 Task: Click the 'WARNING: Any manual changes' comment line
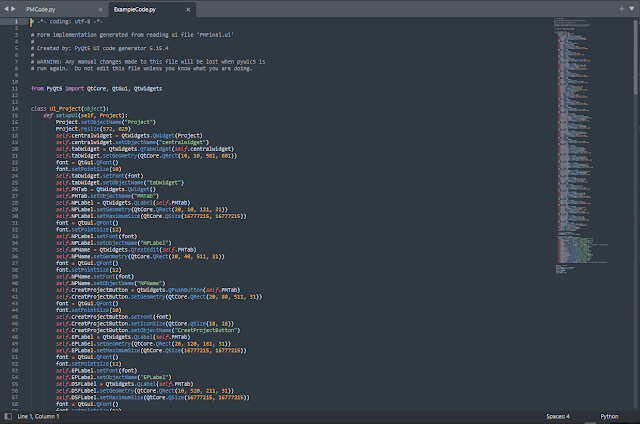tap(148, 62)
